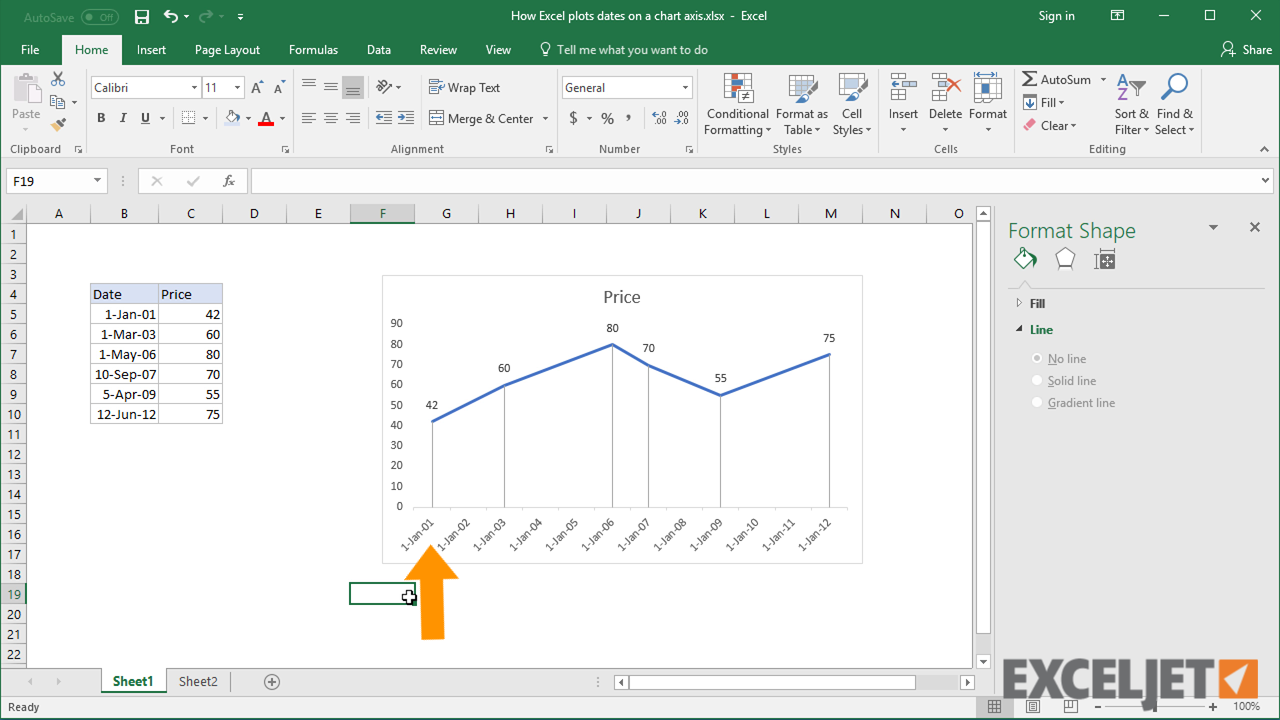Switch to the Page Layout ribbon tab
This screenshot has height=720, width=1280.
click(x=227, y=50)
